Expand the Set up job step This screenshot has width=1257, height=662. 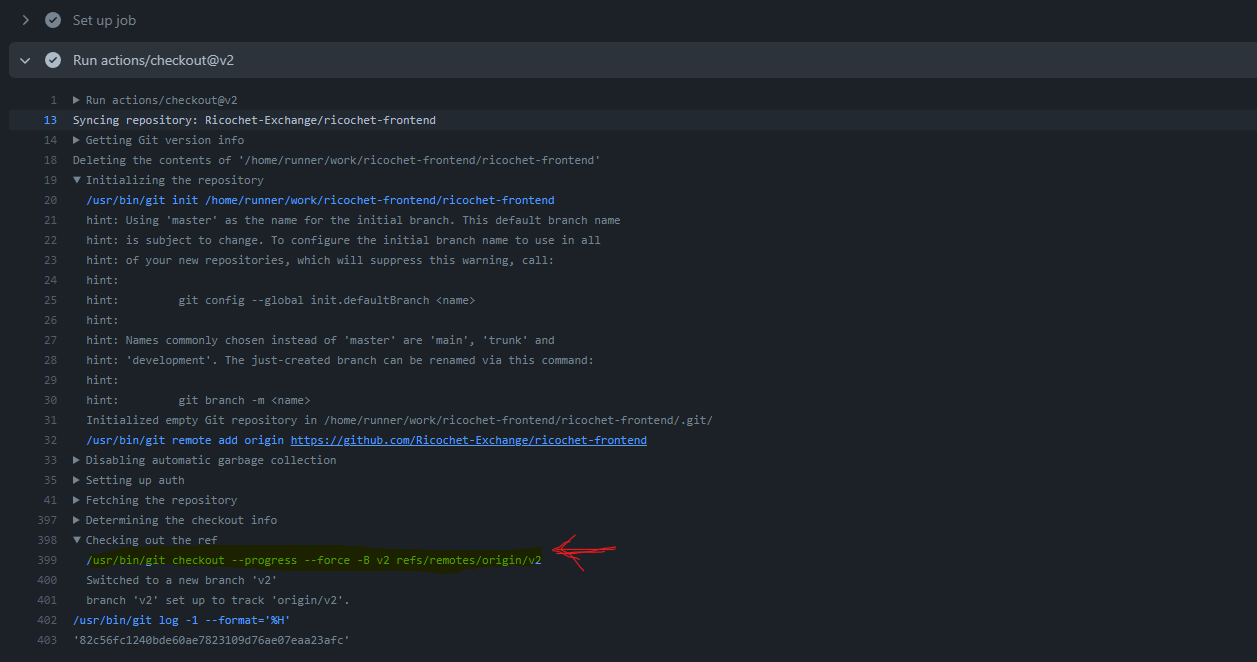[26, 20]
